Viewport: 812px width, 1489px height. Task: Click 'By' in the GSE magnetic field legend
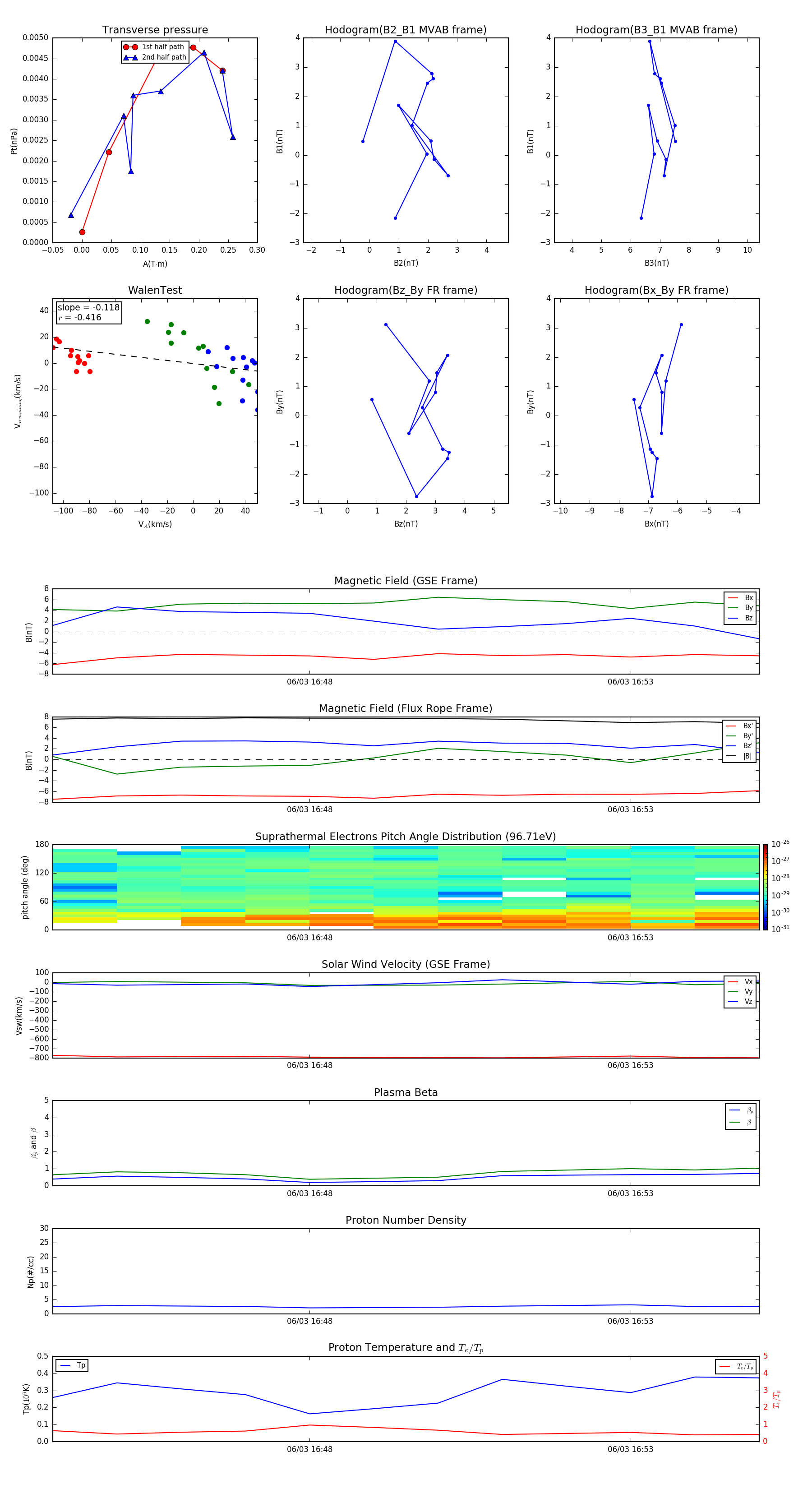point(740,607)
